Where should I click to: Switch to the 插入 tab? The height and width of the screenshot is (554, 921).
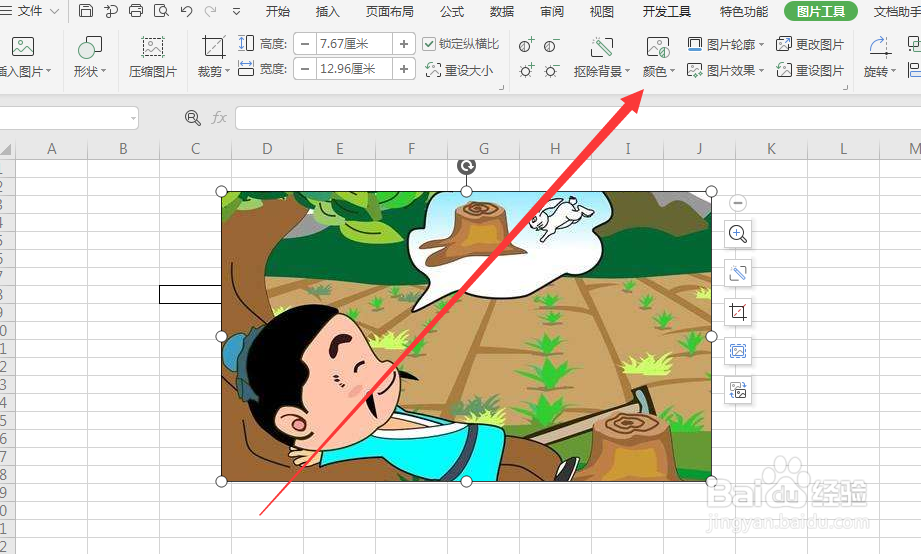coord(327,11)
